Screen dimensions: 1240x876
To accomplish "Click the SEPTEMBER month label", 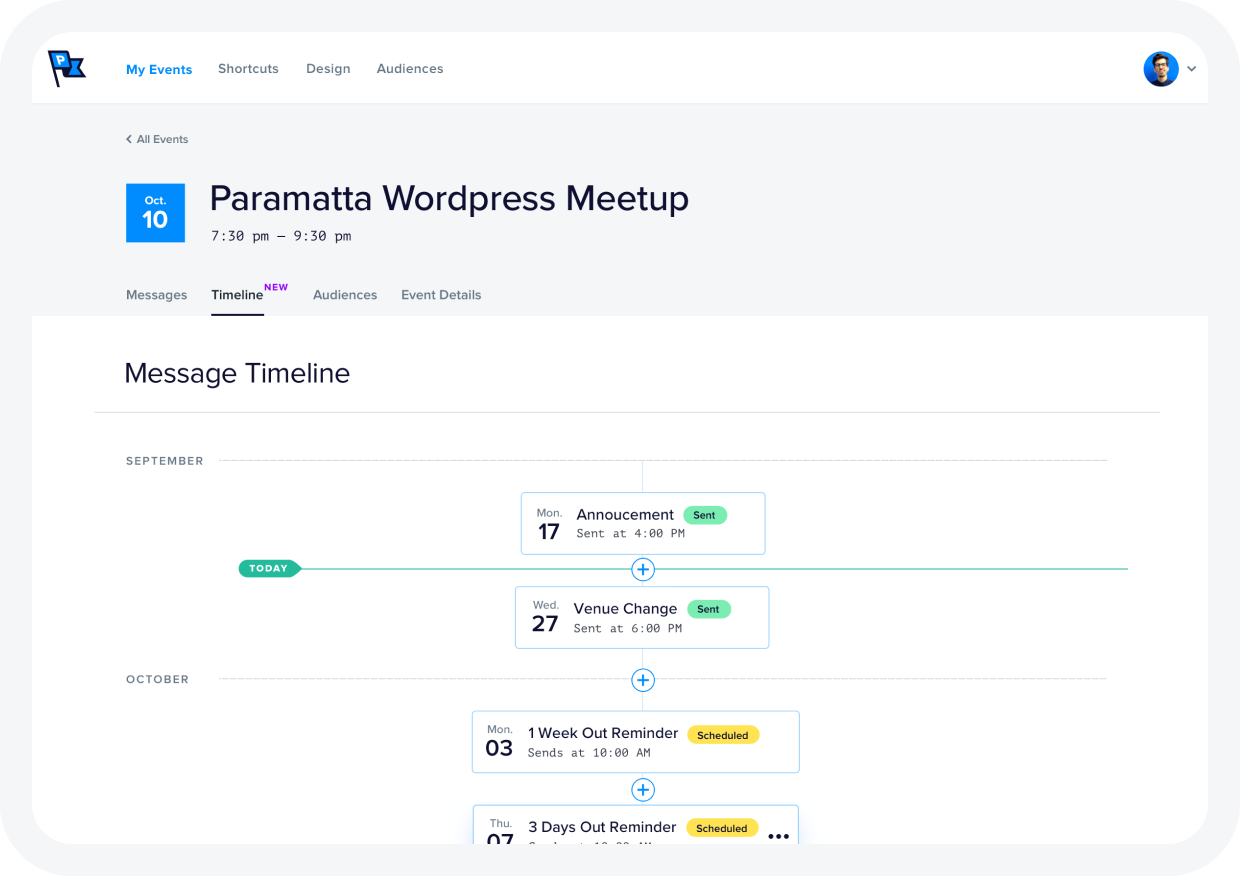I will (x=165, y=461).
